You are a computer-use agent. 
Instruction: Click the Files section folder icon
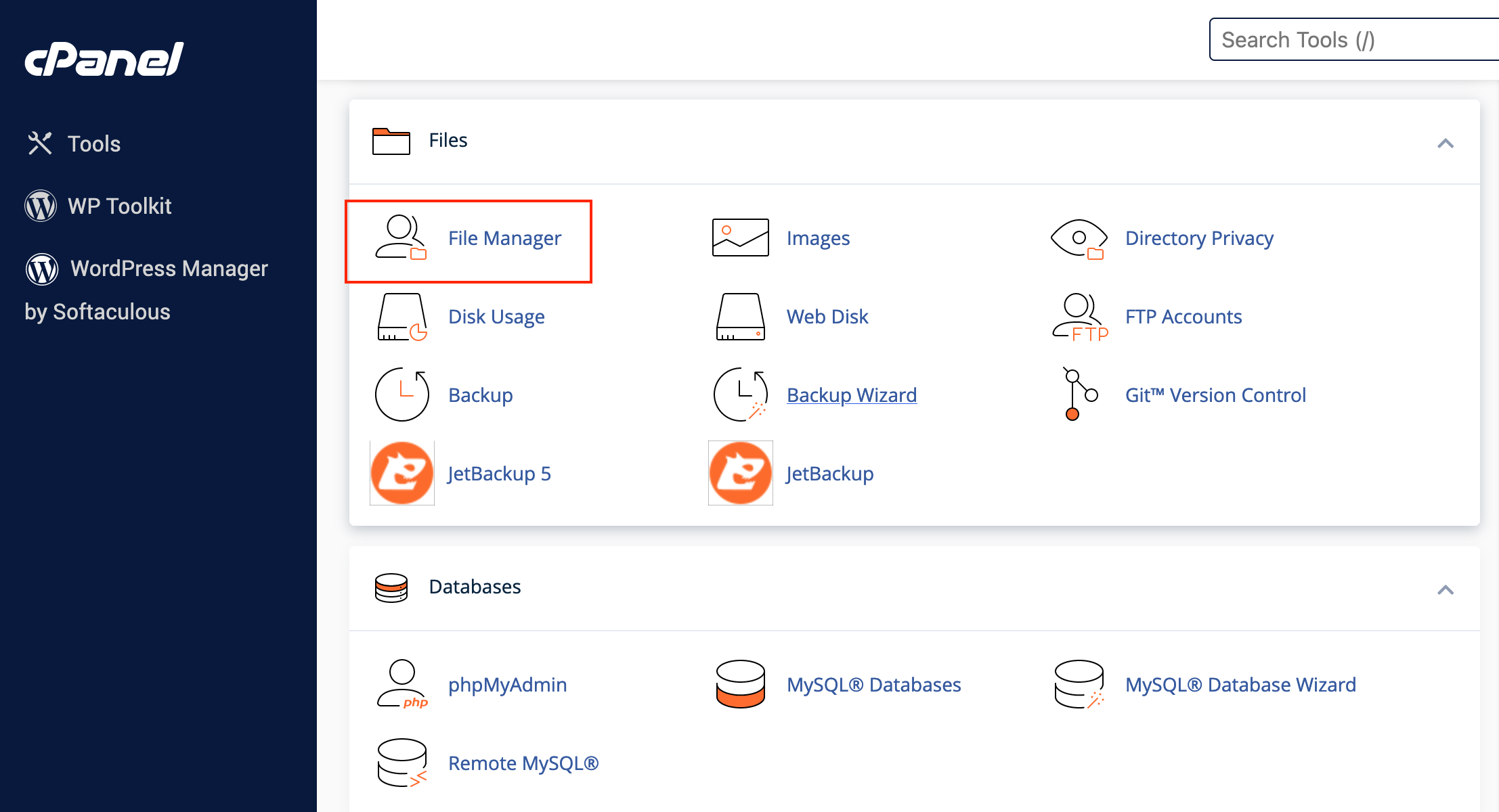pos(391,141)
